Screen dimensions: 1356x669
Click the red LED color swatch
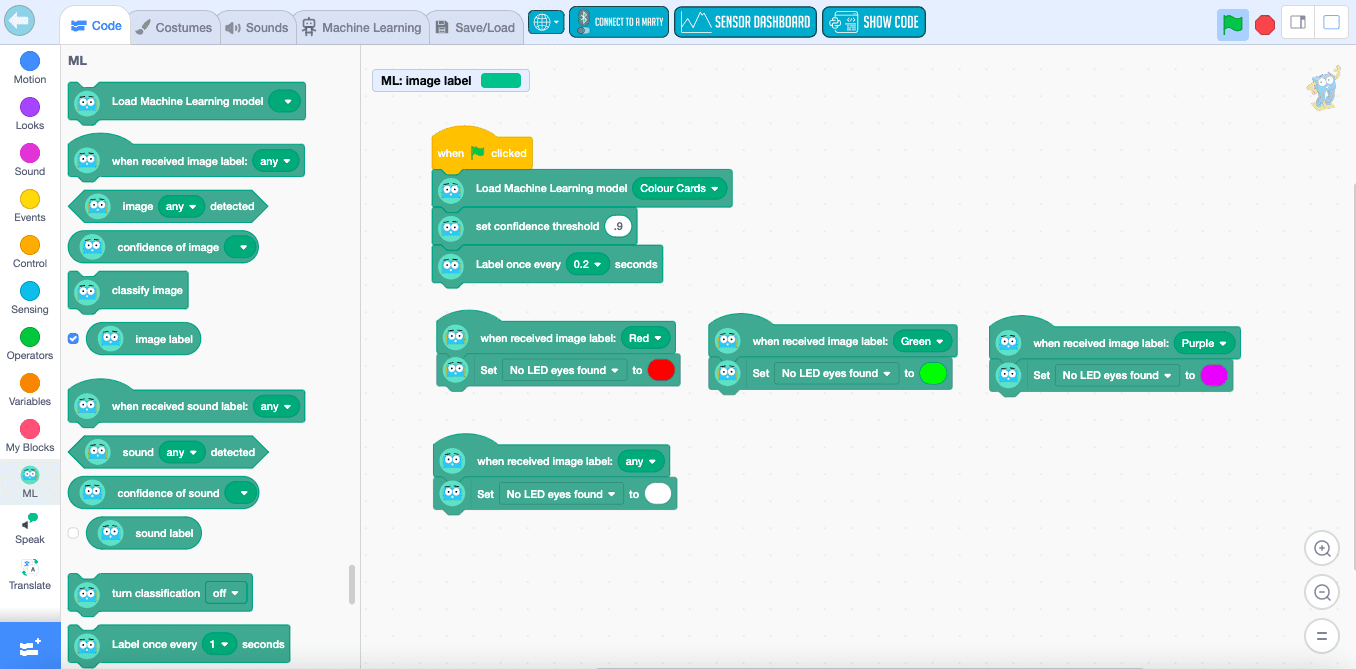click(661, 370)
